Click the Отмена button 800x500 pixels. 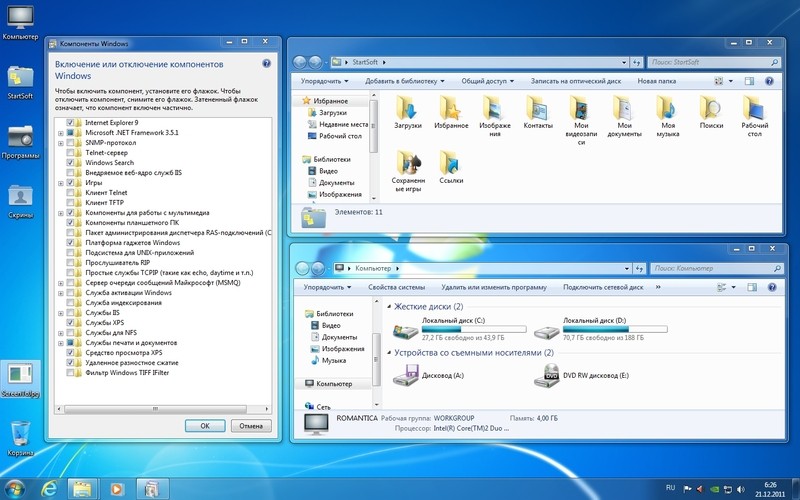click(251, 426)
